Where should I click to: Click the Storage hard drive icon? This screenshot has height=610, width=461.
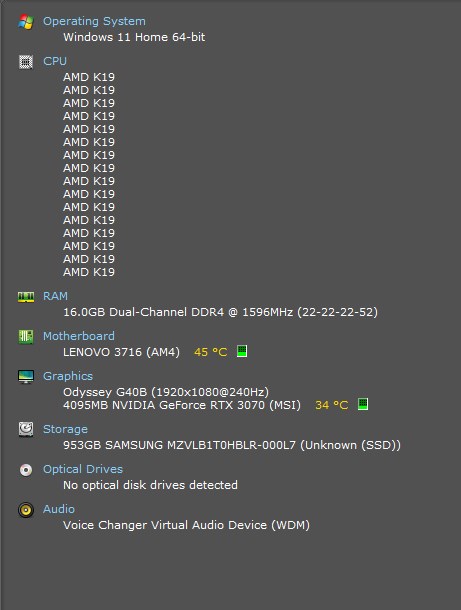coord(26,429)
